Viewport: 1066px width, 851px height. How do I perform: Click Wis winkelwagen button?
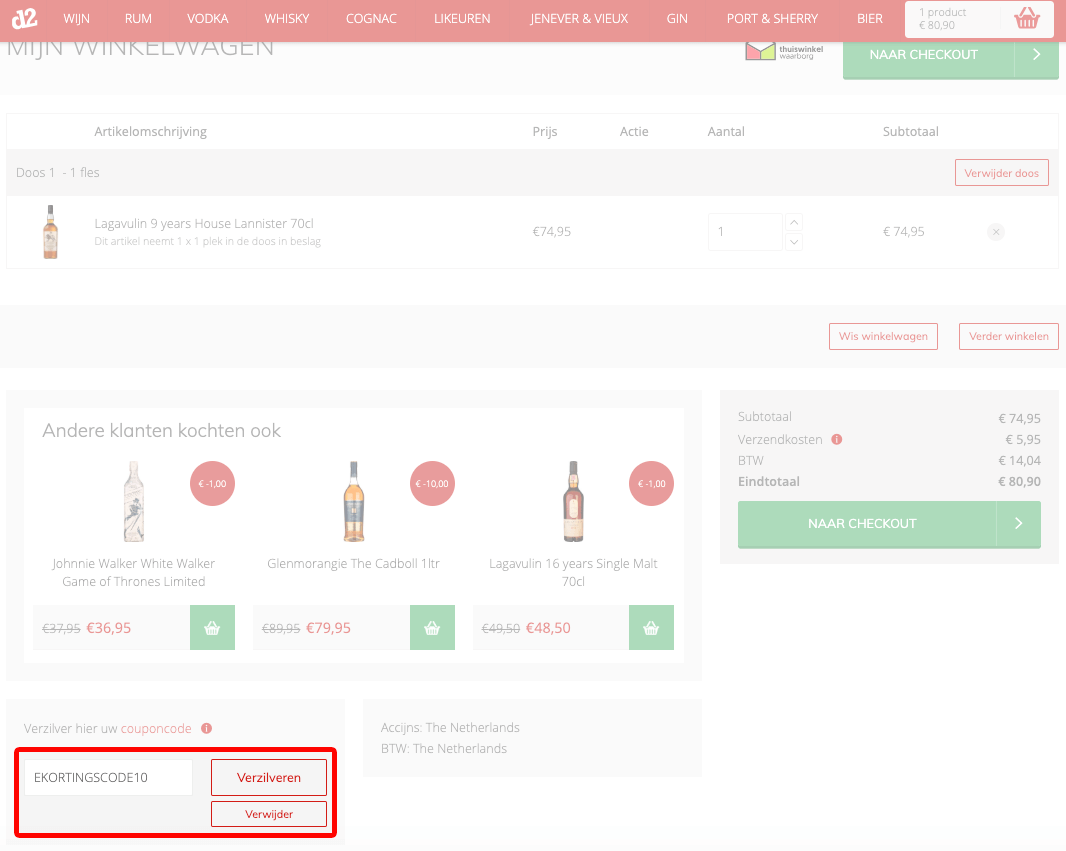tap(883, 336)
